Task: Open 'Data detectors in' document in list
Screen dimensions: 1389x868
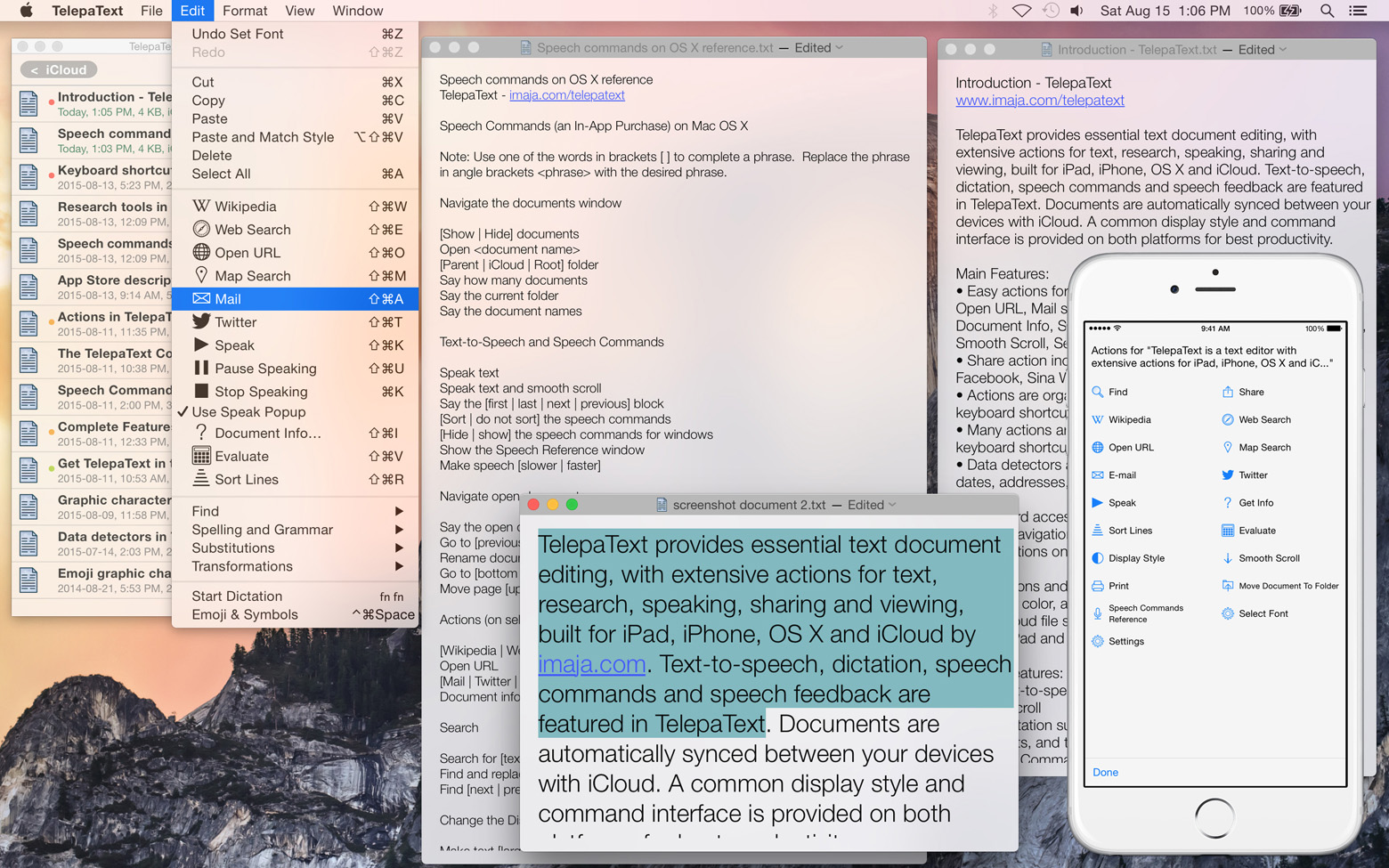Action: (93, 544)
